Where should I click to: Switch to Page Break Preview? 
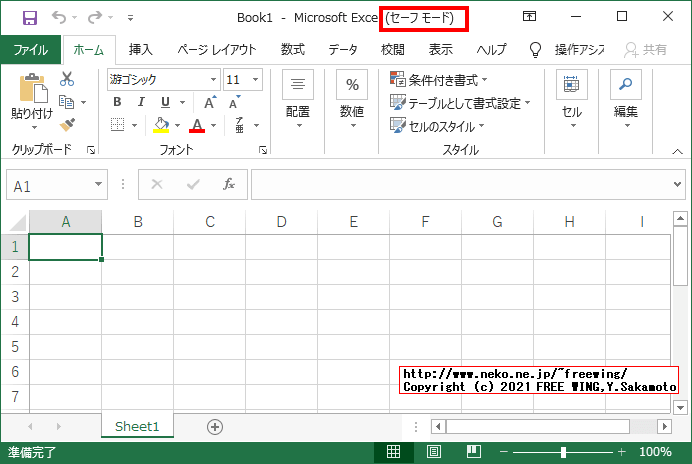(474, 452)
